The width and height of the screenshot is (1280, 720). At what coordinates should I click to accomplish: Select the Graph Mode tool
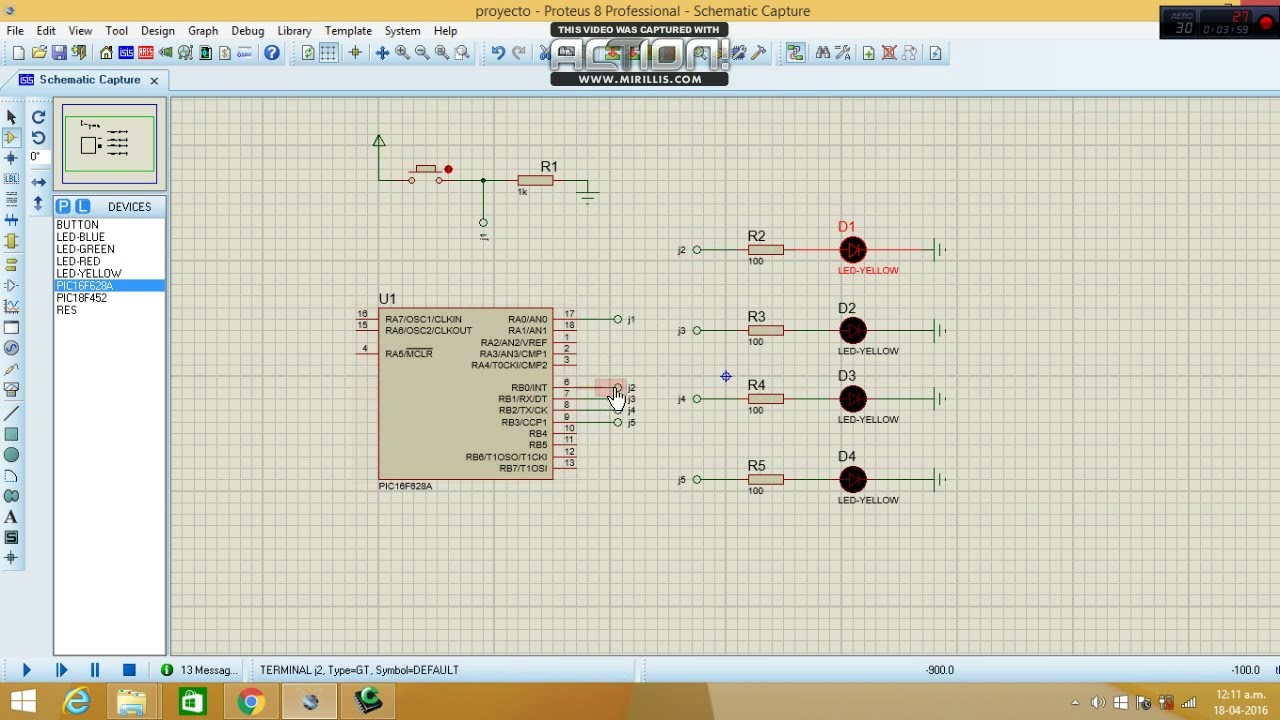pos(11,306)
